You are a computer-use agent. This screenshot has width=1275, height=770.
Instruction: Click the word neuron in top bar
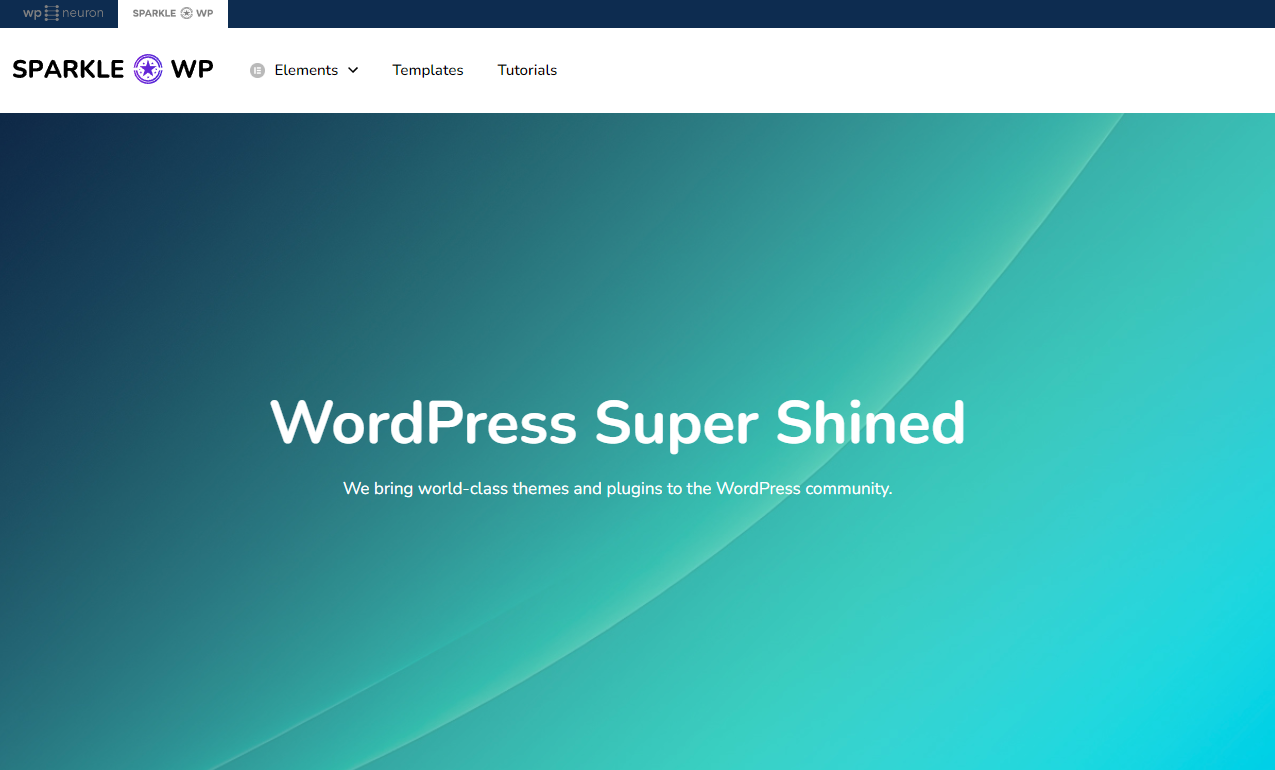[83, 13]
